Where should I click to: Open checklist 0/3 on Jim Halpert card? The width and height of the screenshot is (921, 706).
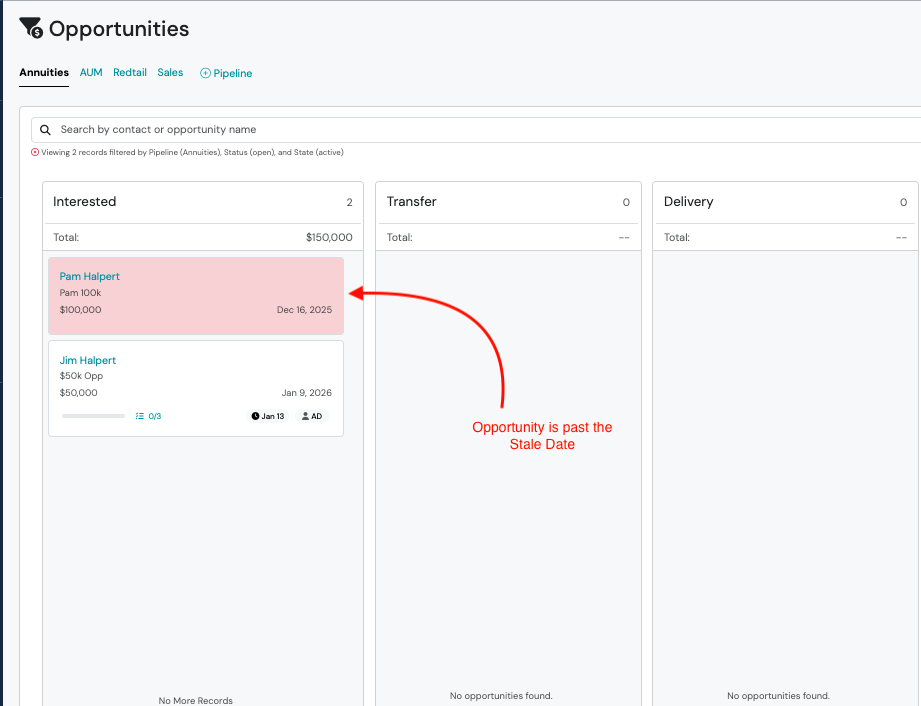148,416
